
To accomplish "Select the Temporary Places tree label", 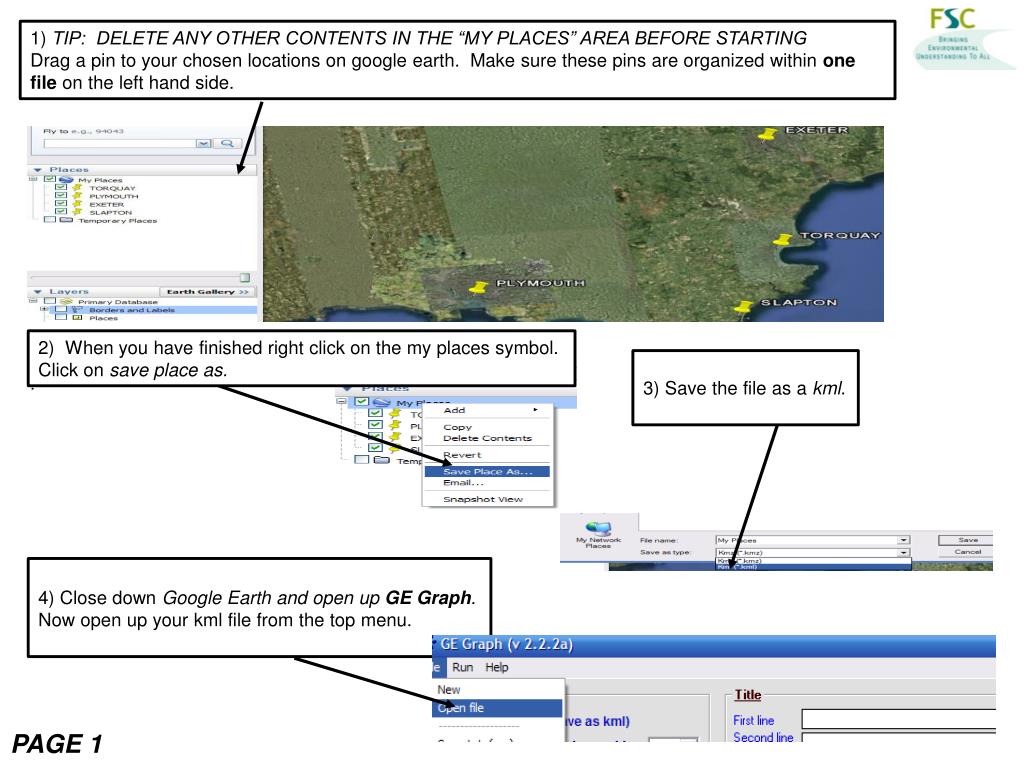I will [118, 221].
